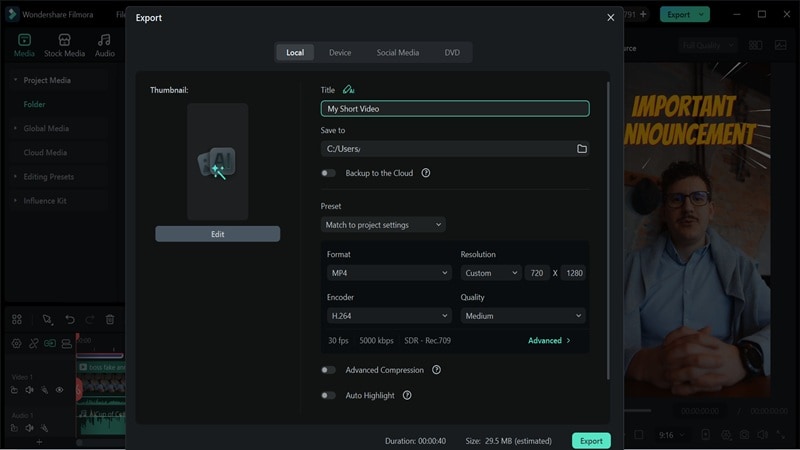Click the resolution width field 720

[x=537, y=273]
